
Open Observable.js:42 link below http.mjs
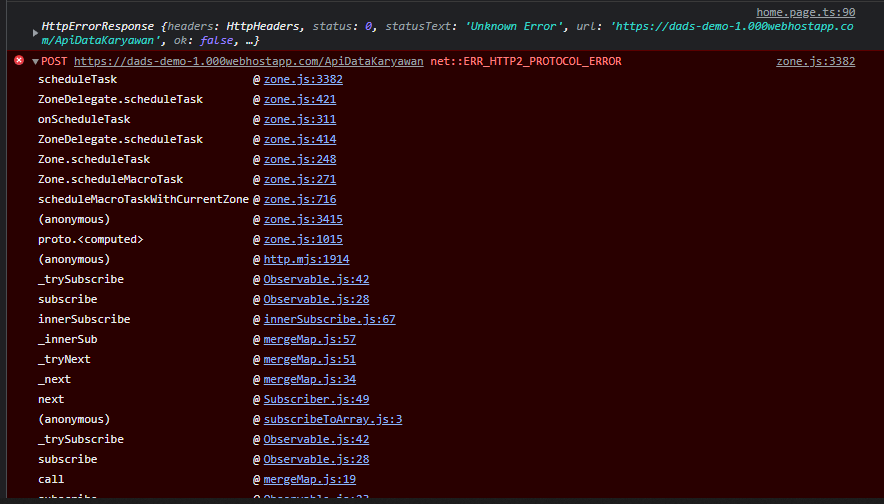pyautogui.click(x=316, y=280)
